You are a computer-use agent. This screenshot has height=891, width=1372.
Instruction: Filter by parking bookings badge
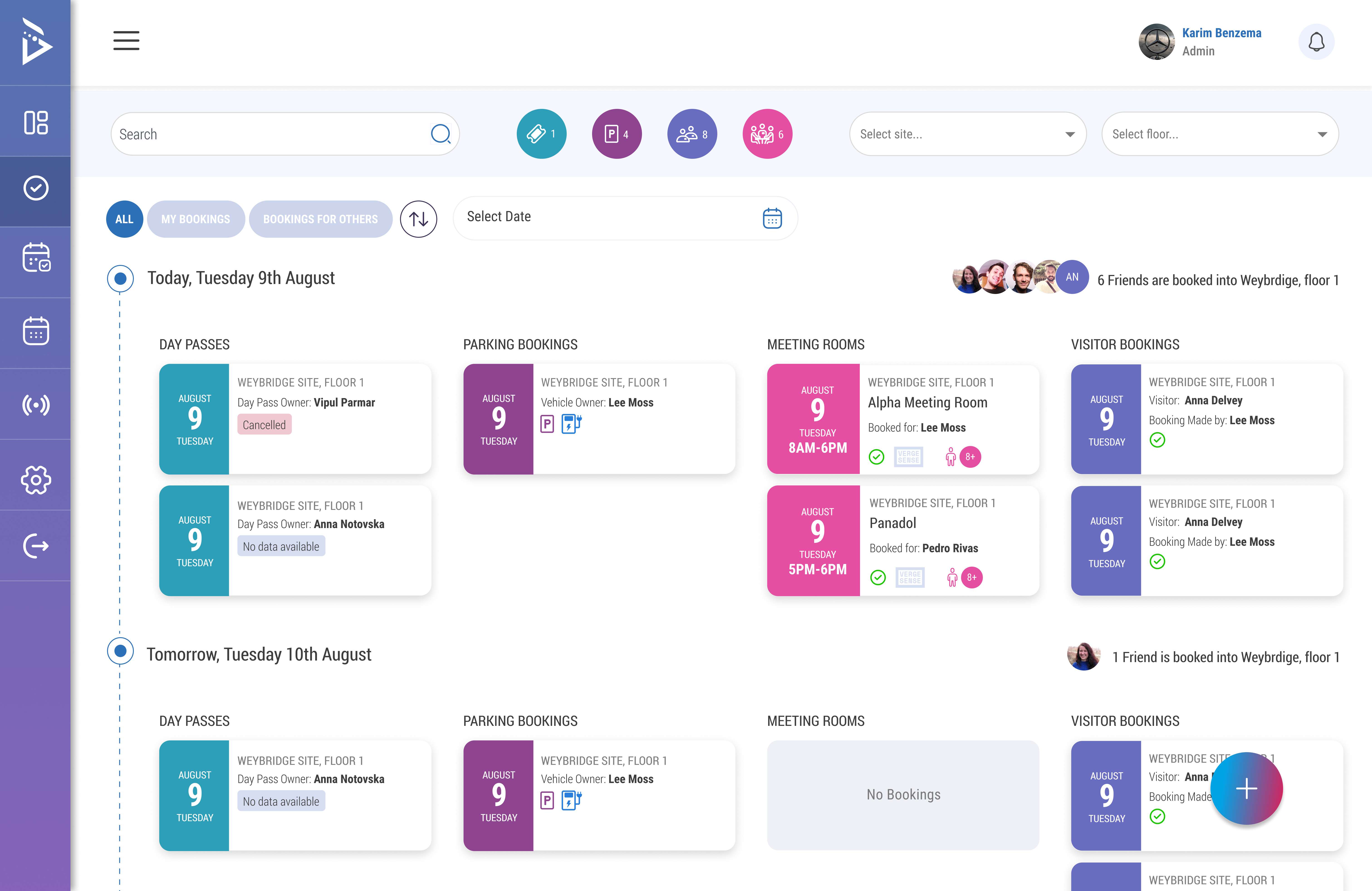[x=616, y=134]
